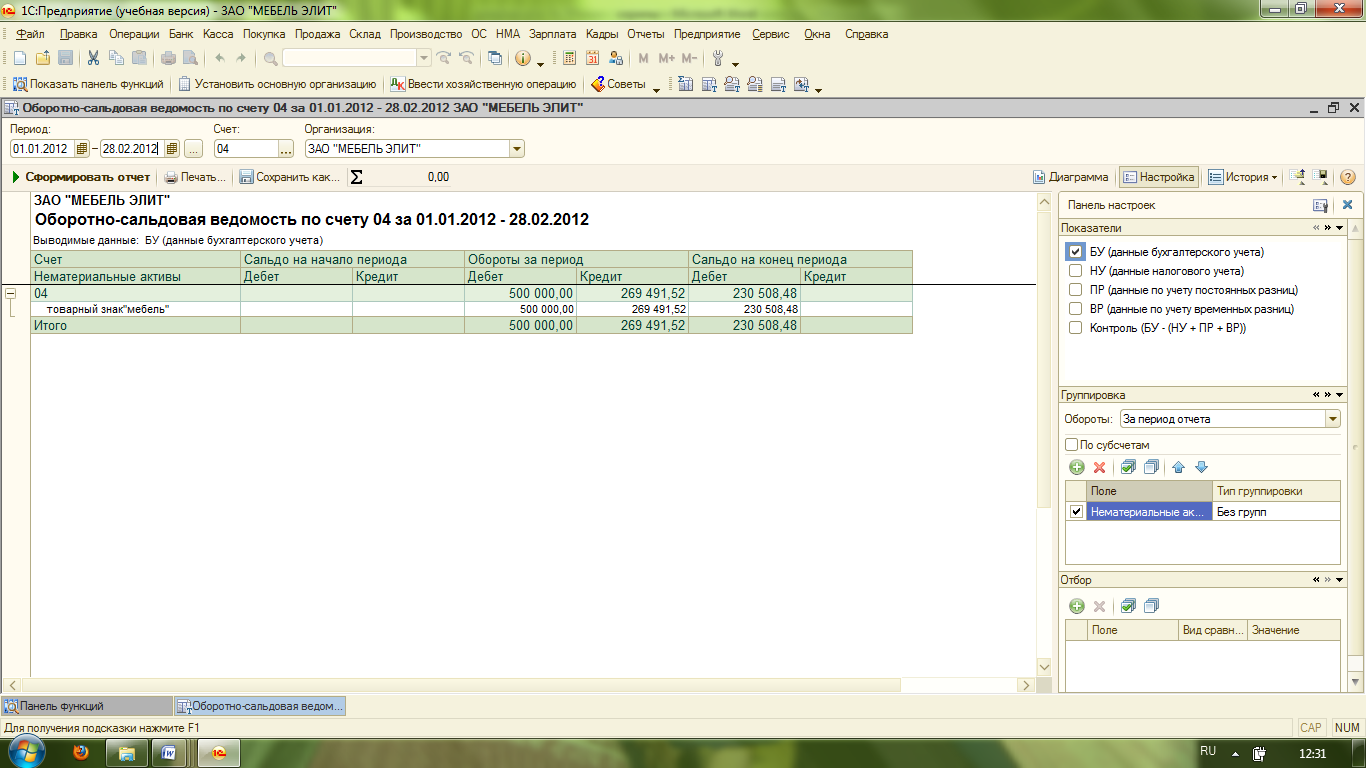
Task: Check the По субсчетам checkbox
Action: (x=1072, y=445)
